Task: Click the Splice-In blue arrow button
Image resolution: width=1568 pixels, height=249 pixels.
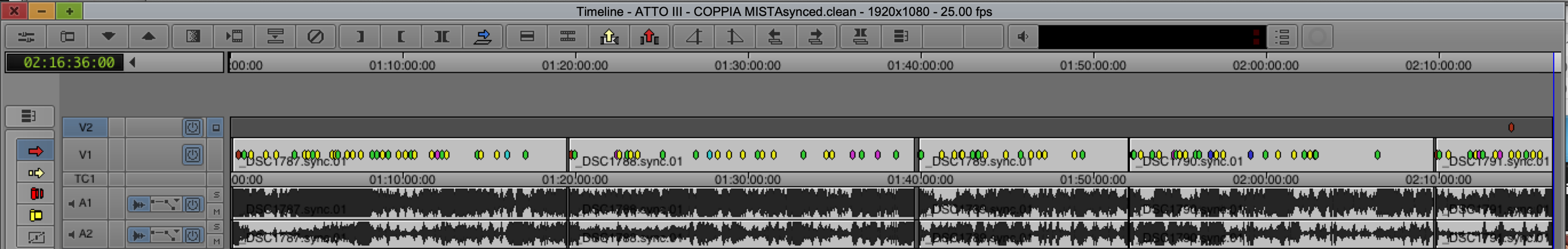Action: coord(483,36)
